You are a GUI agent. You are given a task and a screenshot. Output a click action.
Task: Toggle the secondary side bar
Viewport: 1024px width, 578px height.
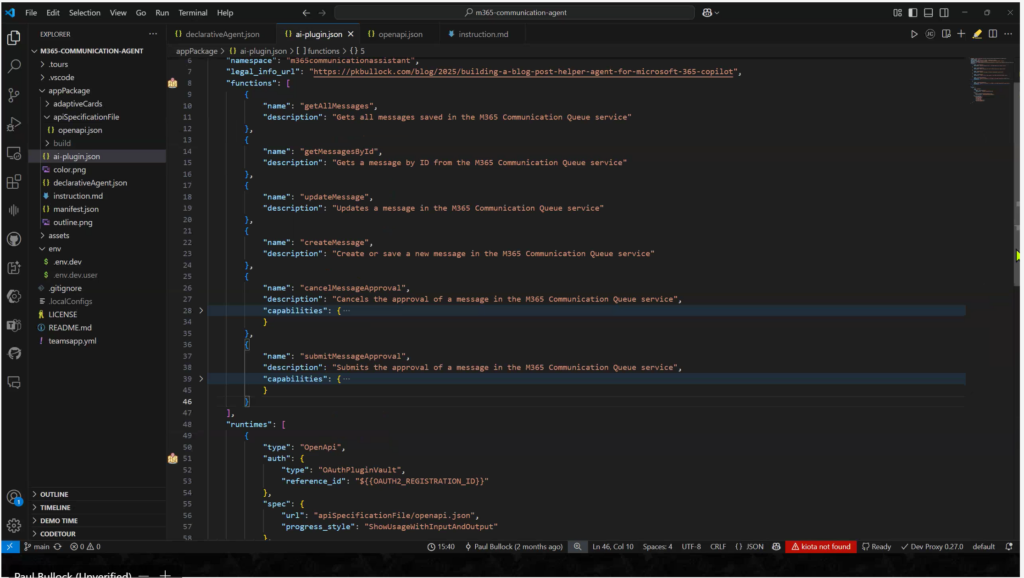tap(944, 12)
